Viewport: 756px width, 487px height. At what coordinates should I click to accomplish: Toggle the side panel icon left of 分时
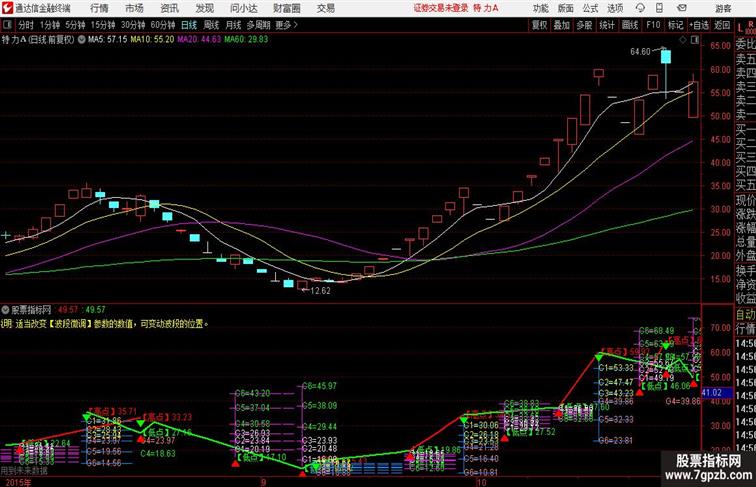(7, 25)
